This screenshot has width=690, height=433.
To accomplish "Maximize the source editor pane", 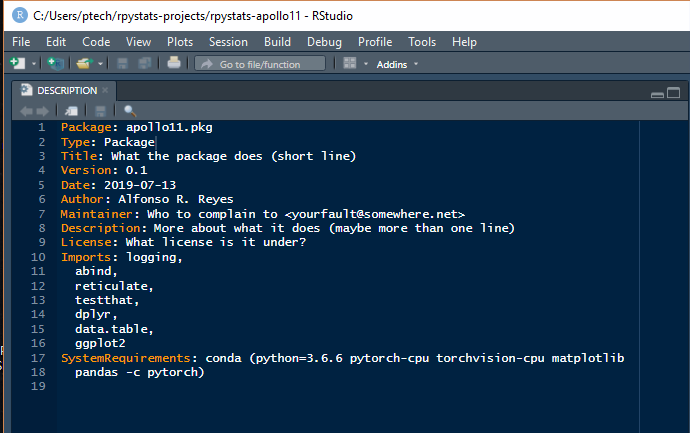I will [x=674, y=94].
